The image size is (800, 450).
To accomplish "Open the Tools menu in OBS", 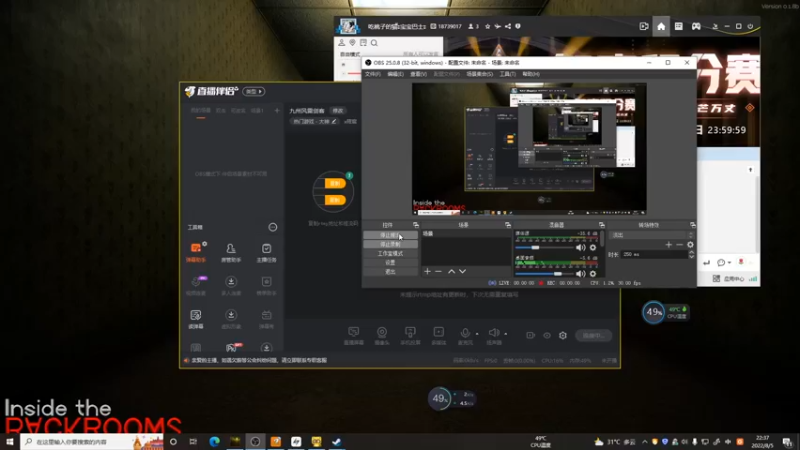I will (507, 74).
